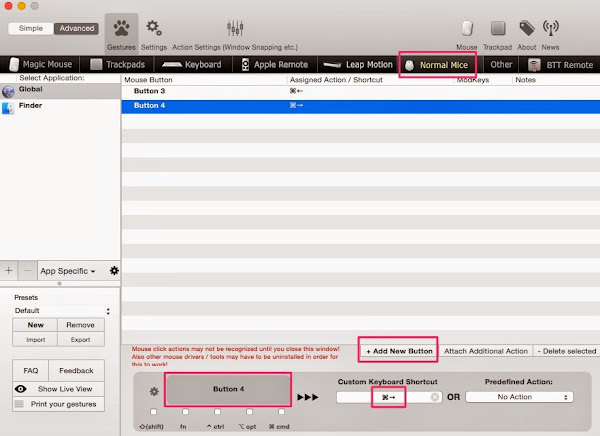Switch to Leap Motion tab
The width and height of the screenshot is (600, 436).
[358, 64]
